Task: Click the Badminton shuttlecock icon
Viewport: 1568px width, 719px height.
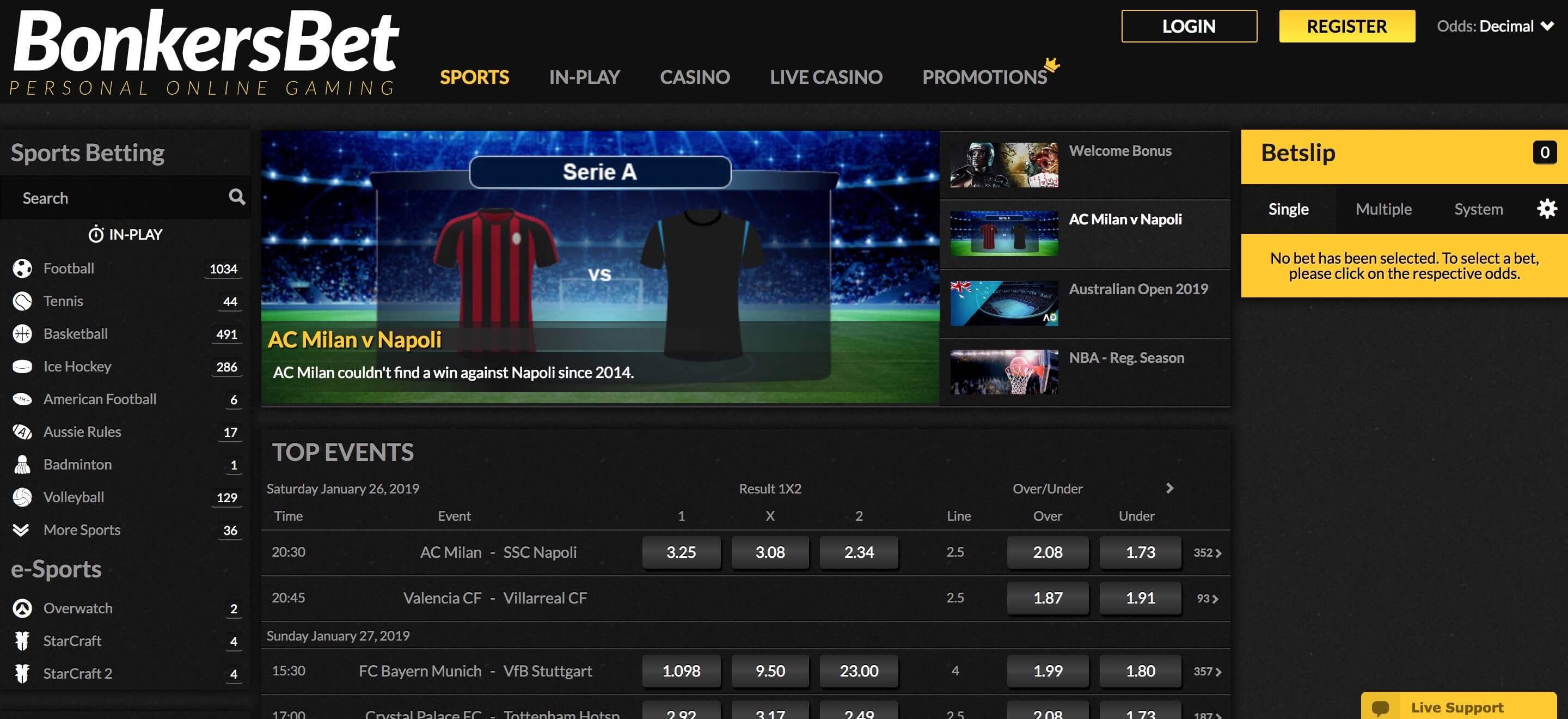Action: (x=22, y=465)
